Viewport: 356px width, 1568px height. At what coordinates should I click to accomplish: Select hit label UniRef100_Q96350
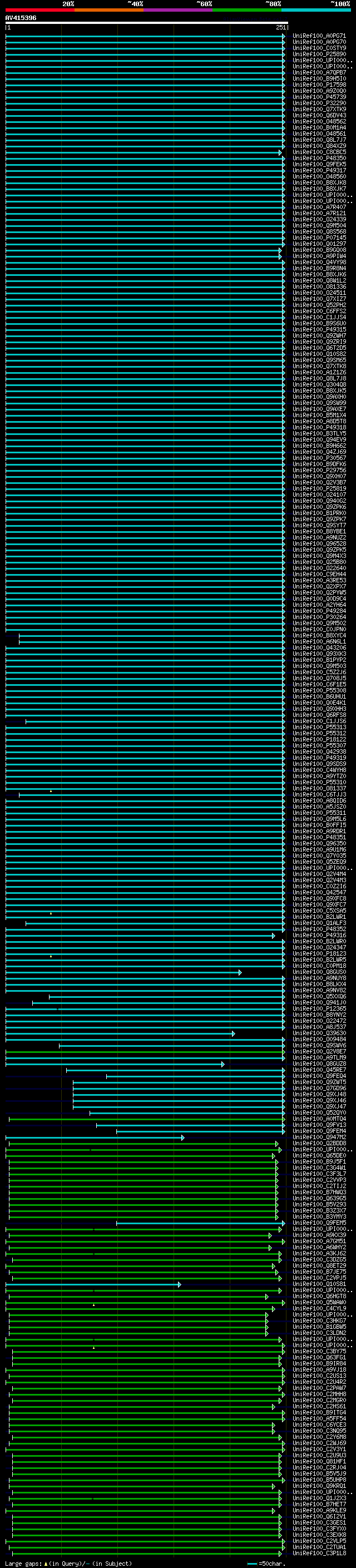coord(319,844)
